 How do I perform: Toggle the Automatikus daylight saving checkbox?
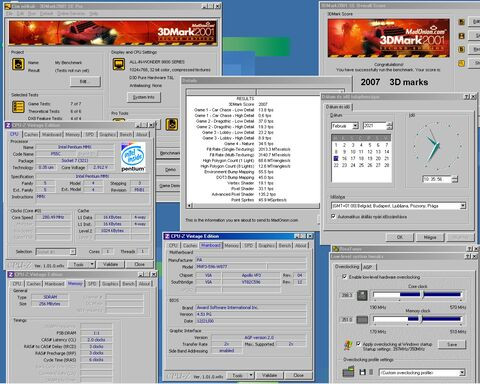[333, 217]
